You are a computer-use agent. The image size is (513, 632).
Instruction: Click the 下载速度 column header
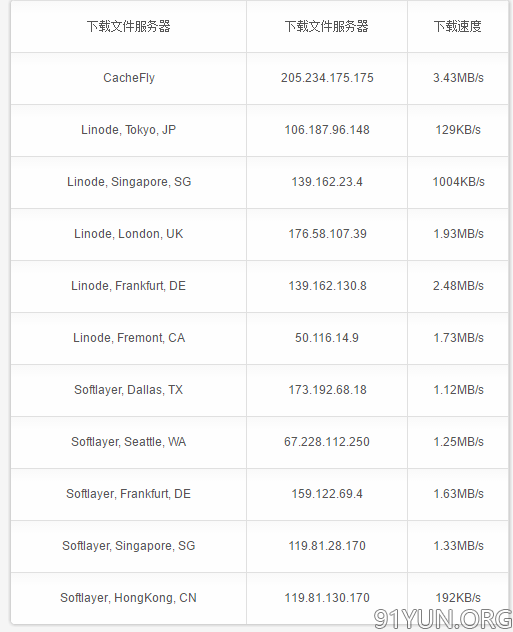[458, 26]
